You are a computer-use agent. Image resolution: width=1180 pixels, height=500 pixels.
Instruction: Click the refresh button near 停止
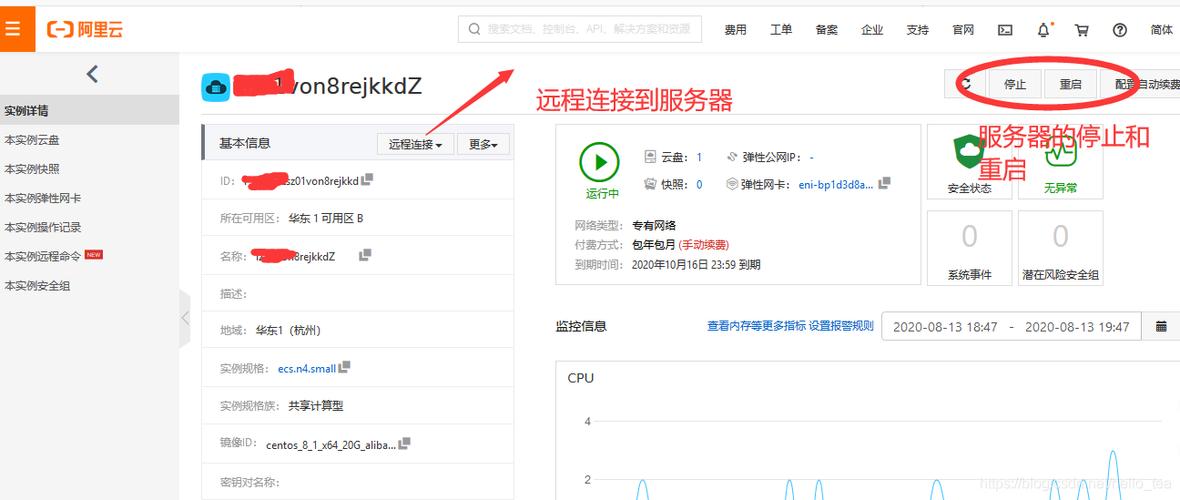[966, 84]
